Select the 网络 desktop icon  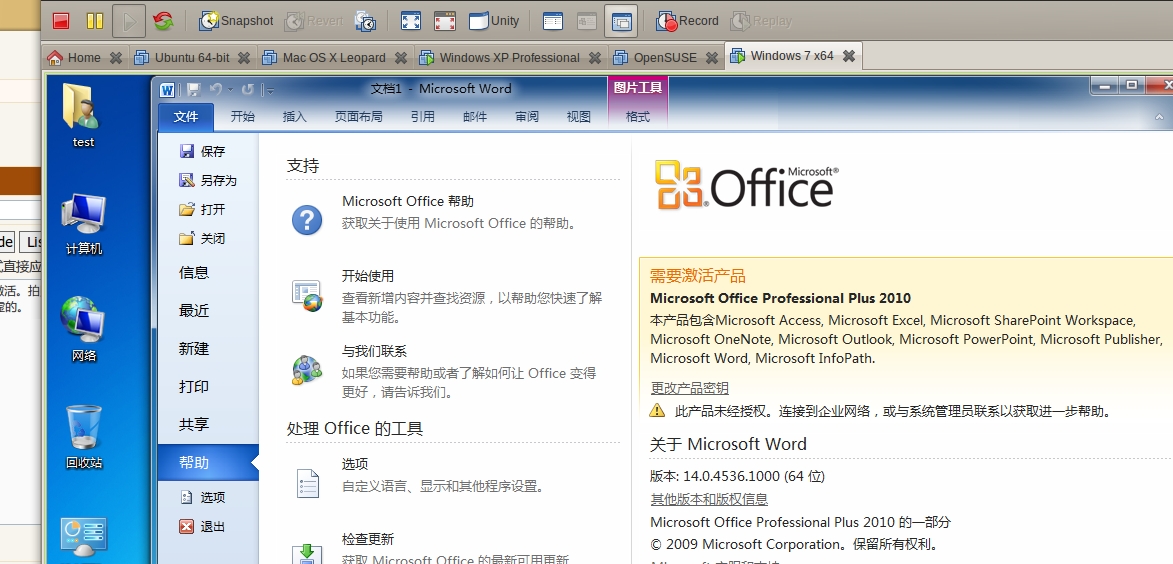click(83, 330)
